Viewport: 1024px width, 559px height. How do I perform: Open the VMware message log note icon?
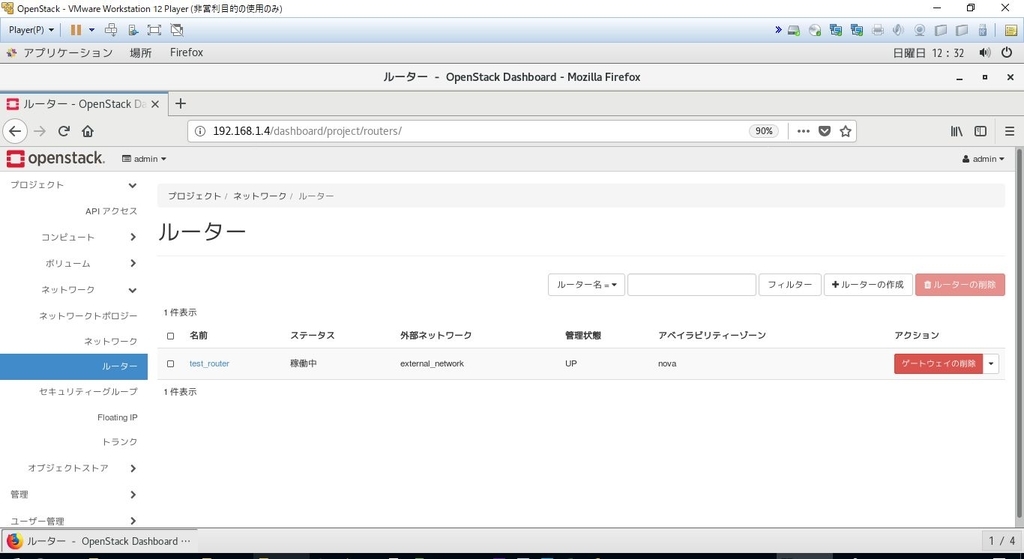point(1010,30)
